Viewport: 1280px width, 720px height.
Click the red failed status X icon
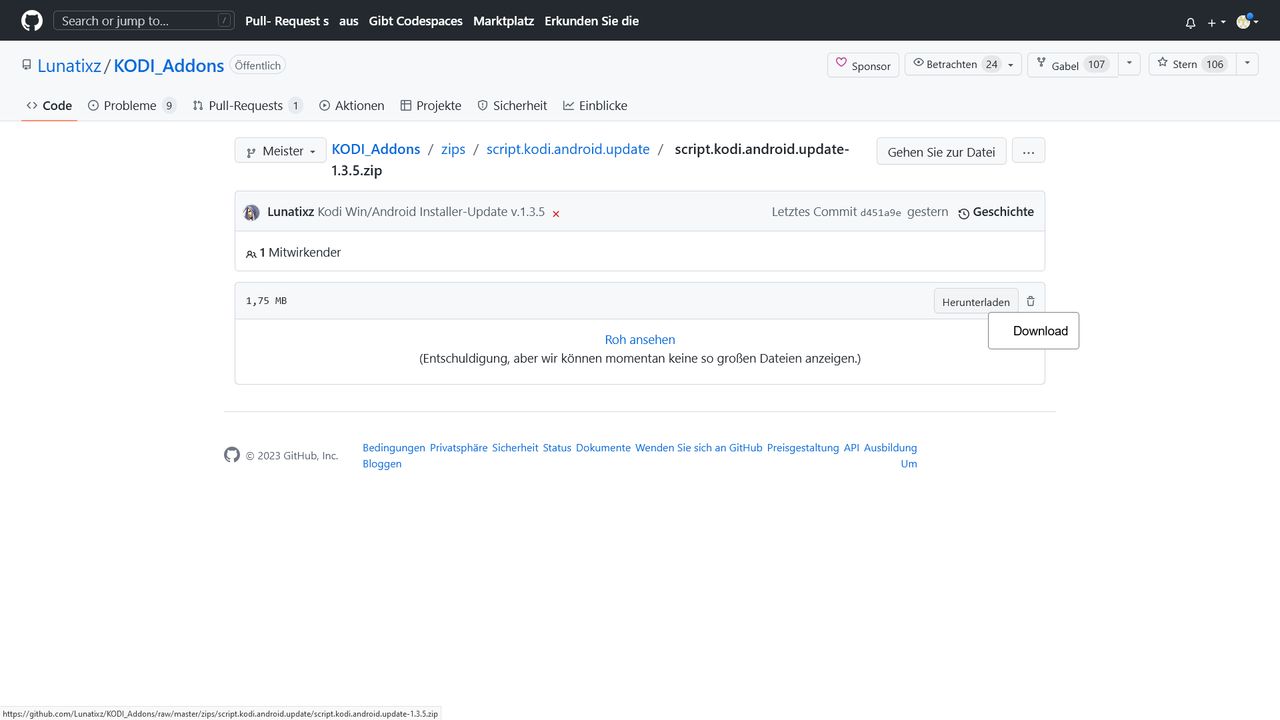pos(556,213)
